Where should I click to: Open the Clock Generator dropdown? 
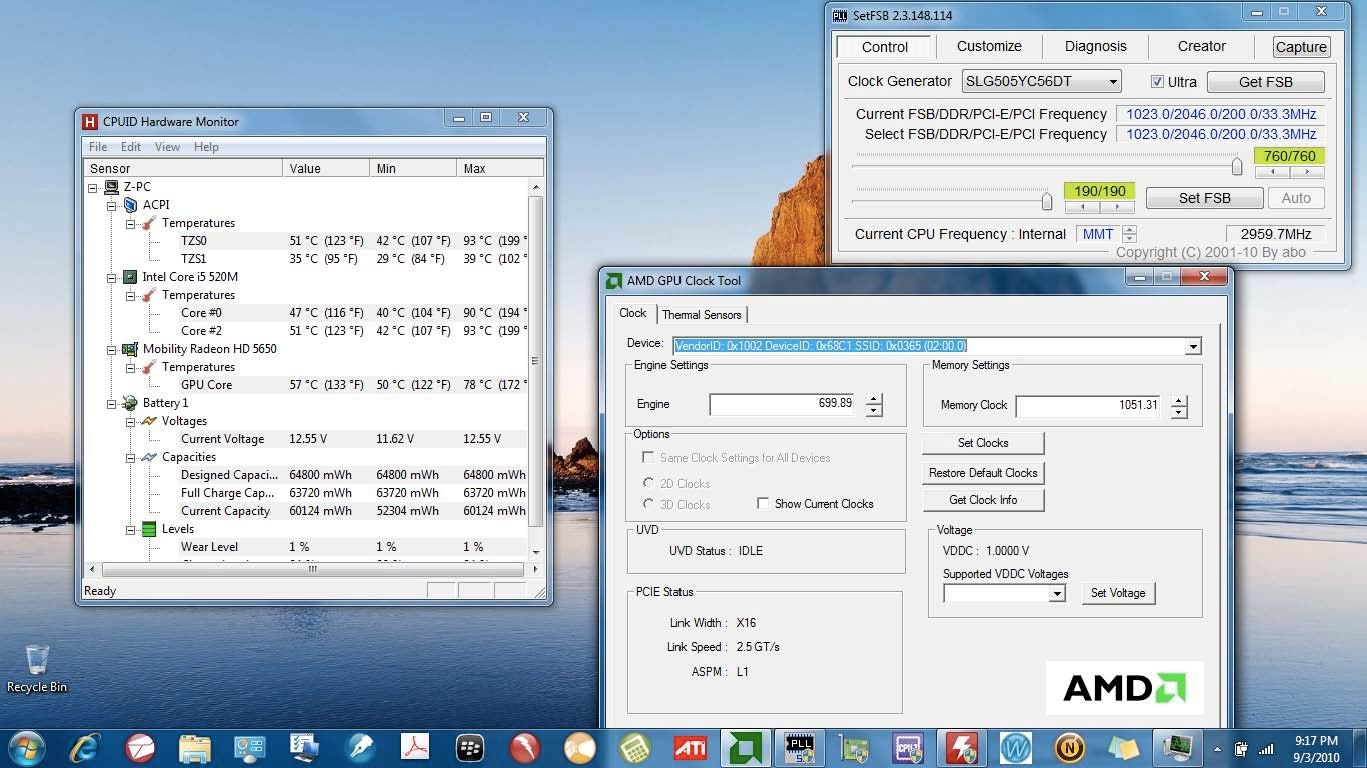(x=1112, y=82)
